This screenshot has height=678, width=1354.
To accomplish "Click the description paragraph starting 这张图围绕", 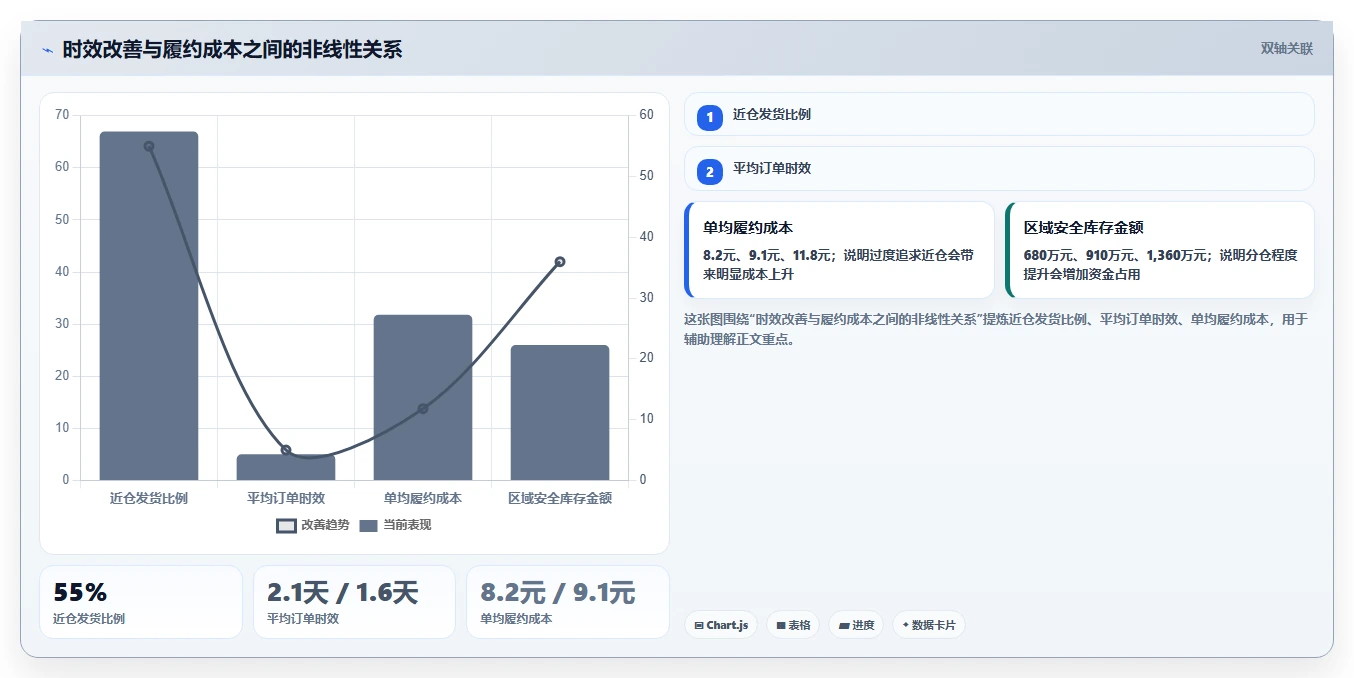I will pyautogui.click(x=996, y=329).
